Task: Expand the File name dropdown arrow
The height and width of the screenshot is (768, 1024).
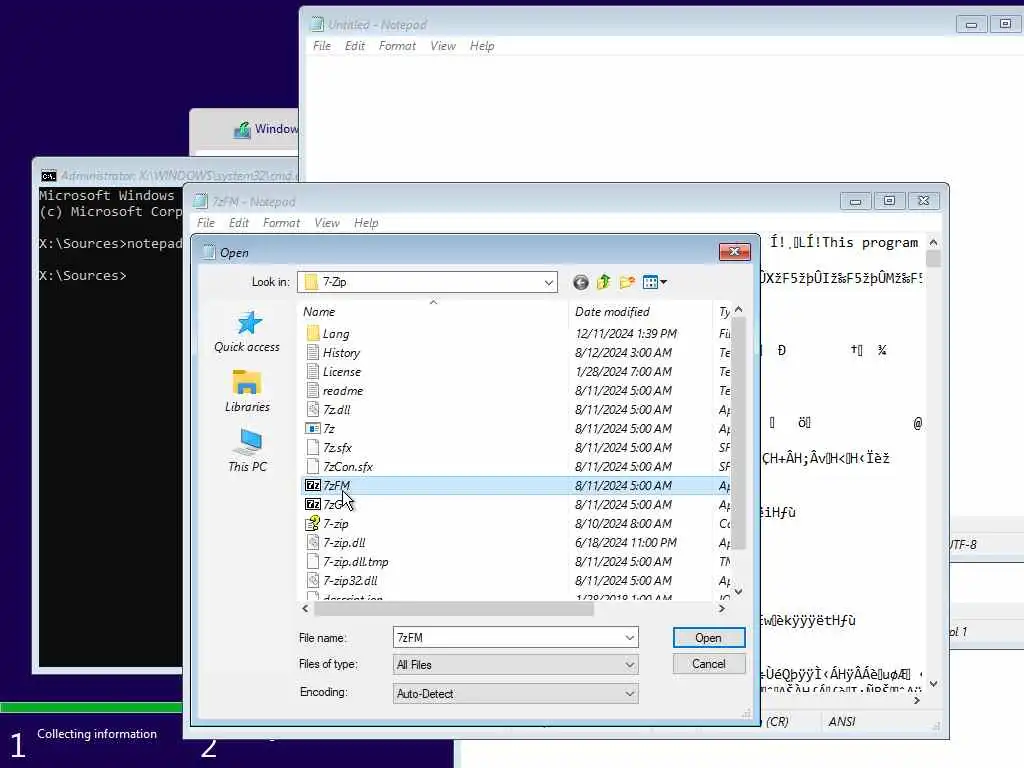Action: pyautogui.click(x=630, y=637)
